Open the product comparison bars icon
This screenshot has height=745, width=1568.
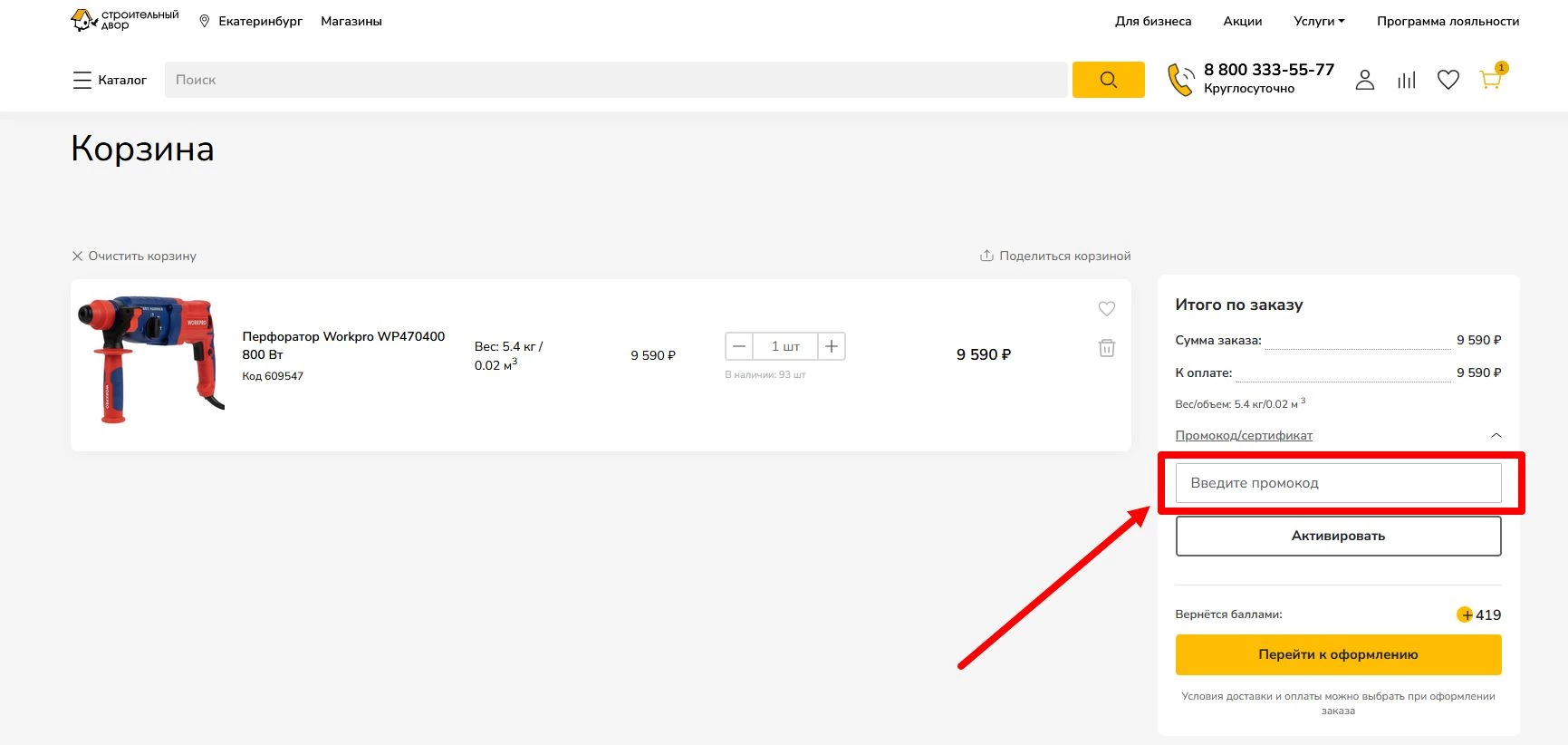pos(1406,80)
